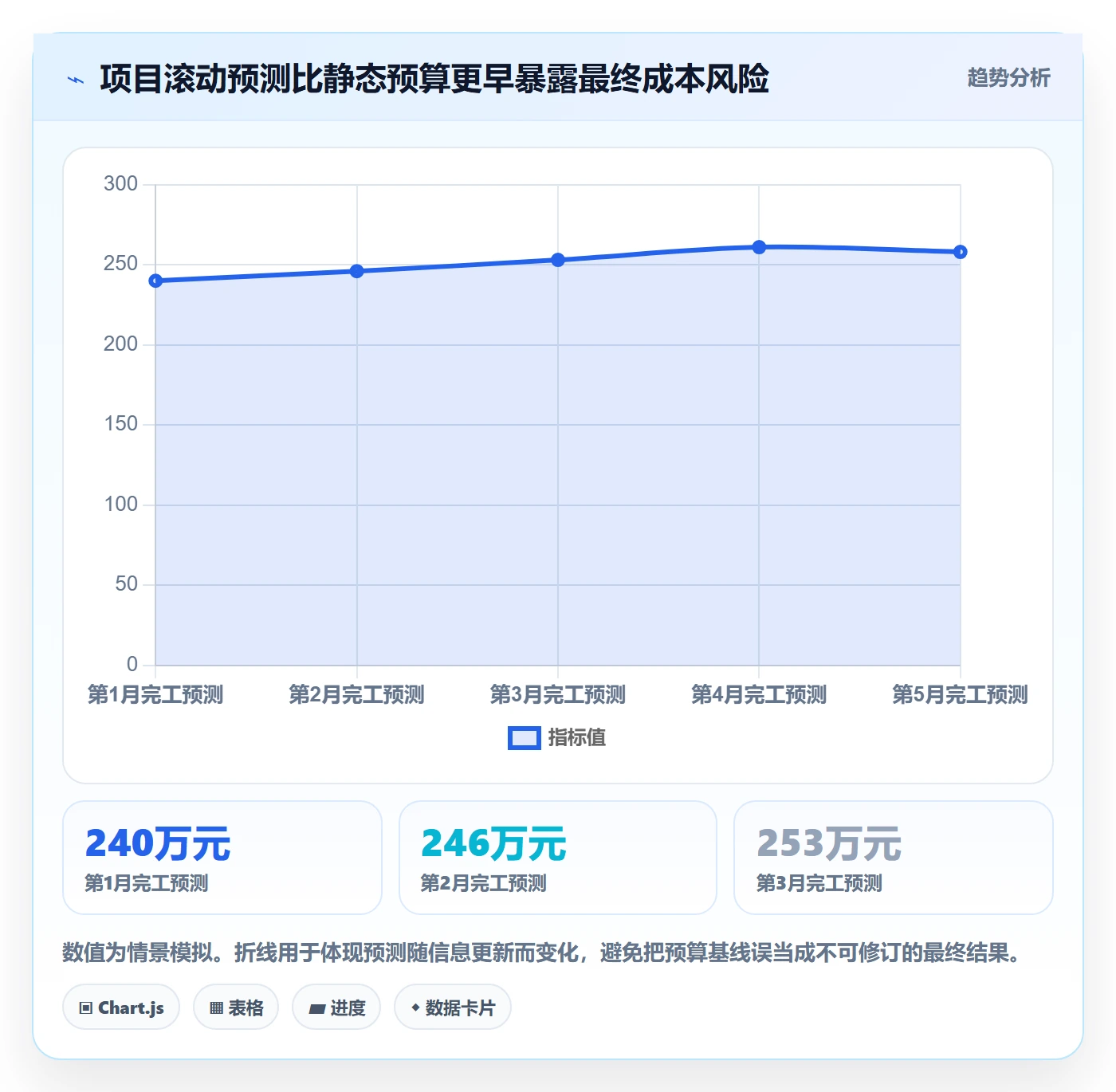Viewport: 1116px width, 1092px height.
Task: Click the line data point for 第1月完工预测
Action: coord(155,281)
